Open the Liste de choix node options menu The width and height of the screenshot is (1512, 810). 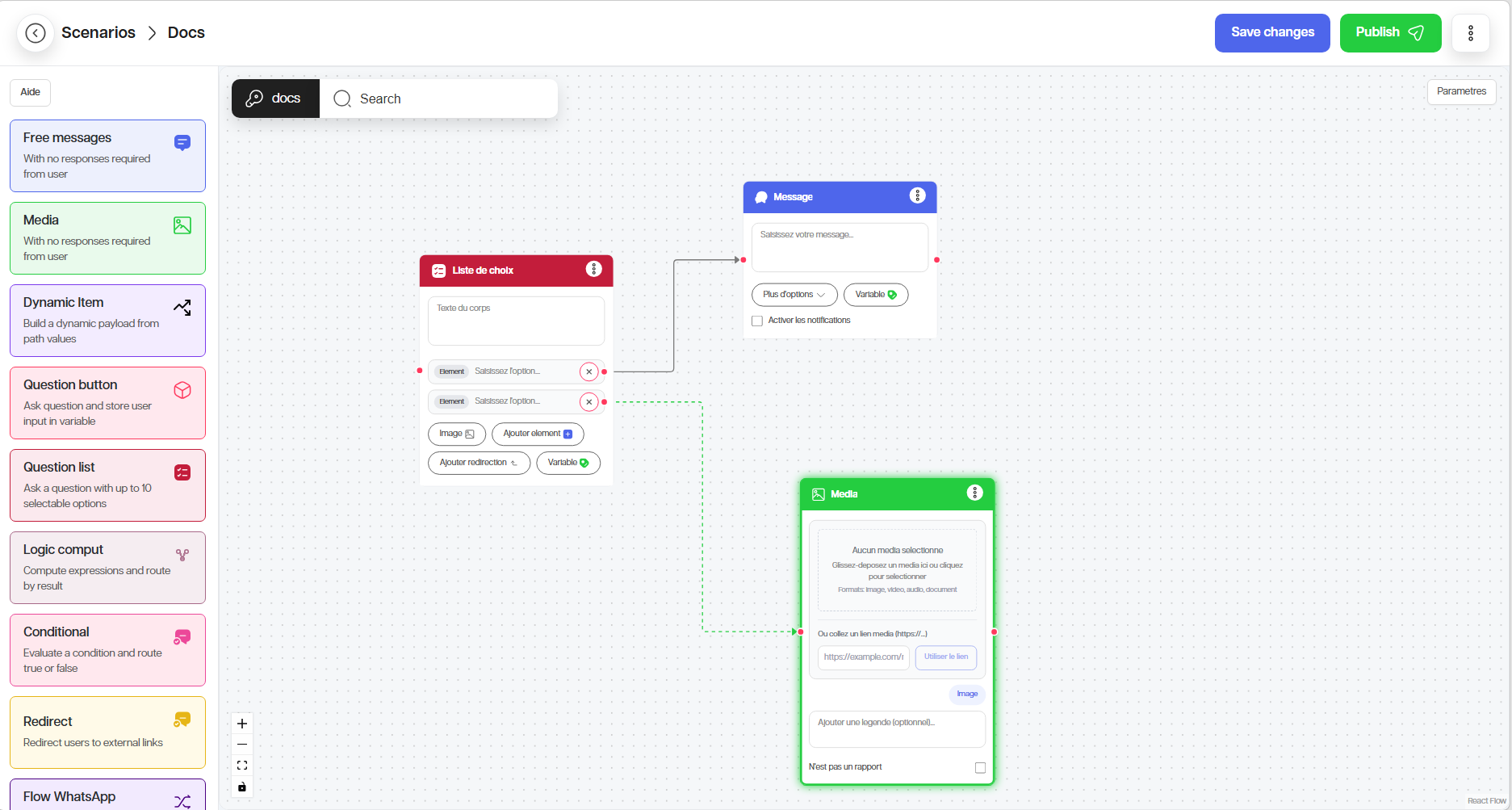593,270
